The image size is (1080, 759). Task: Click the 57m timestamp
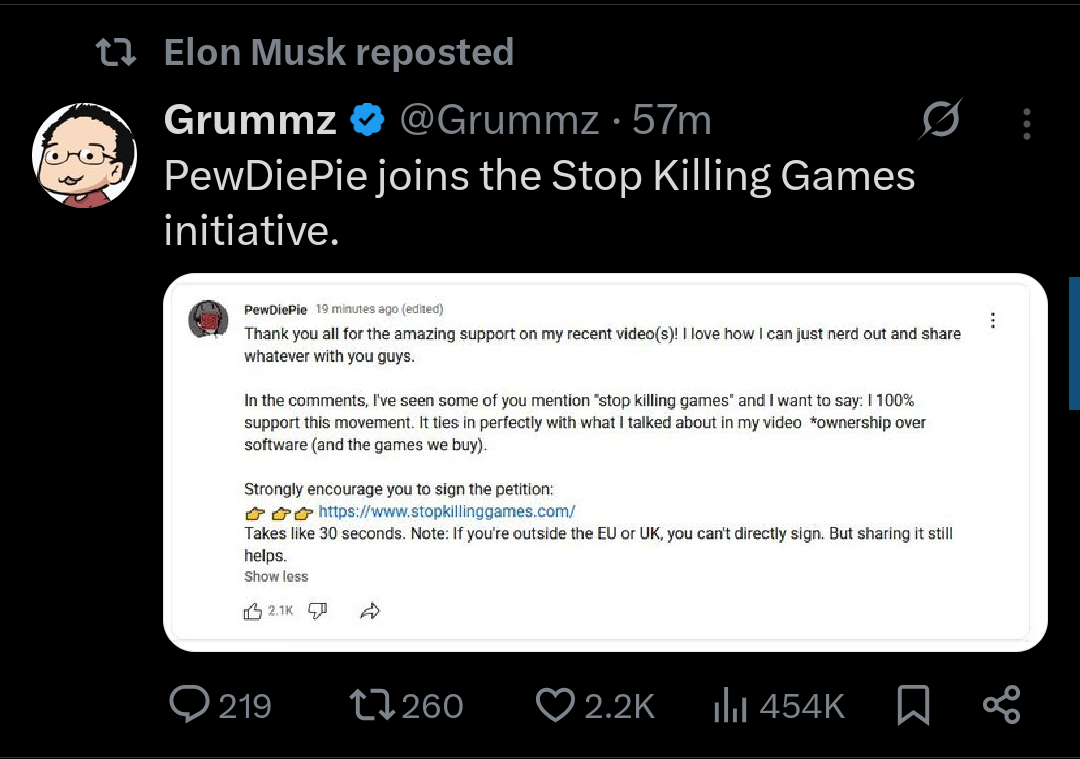click(x=672, y=120)
